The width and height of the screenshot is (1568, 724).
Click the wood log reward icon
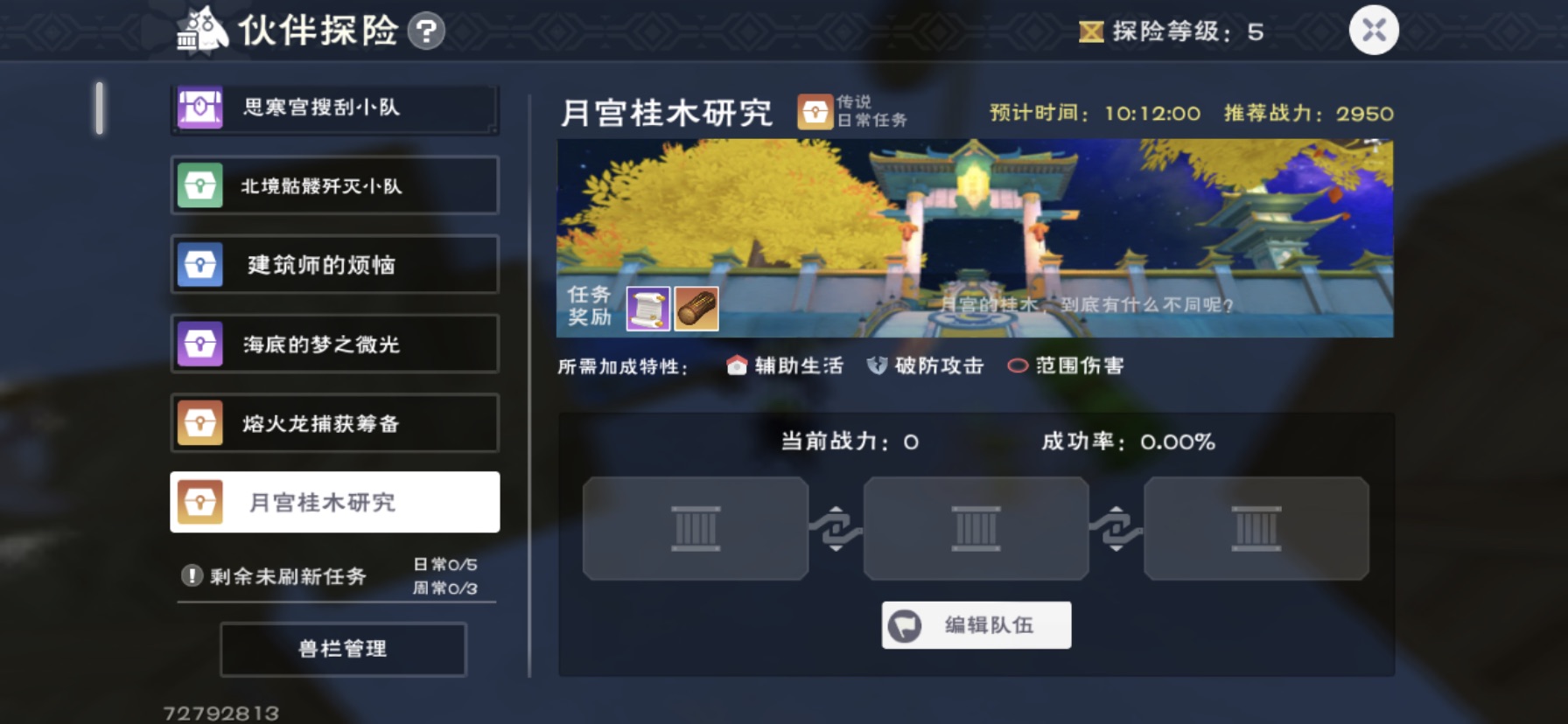click(696, 309)
